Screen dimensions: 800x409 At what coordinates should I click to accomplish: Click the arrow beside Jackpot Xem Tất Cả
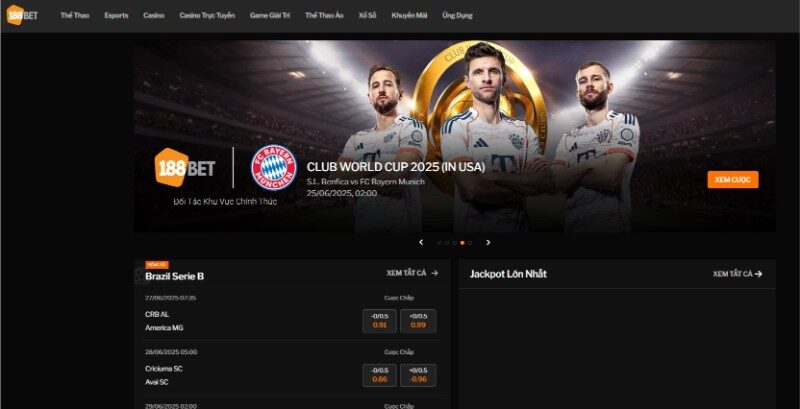(x=759, y=274)
